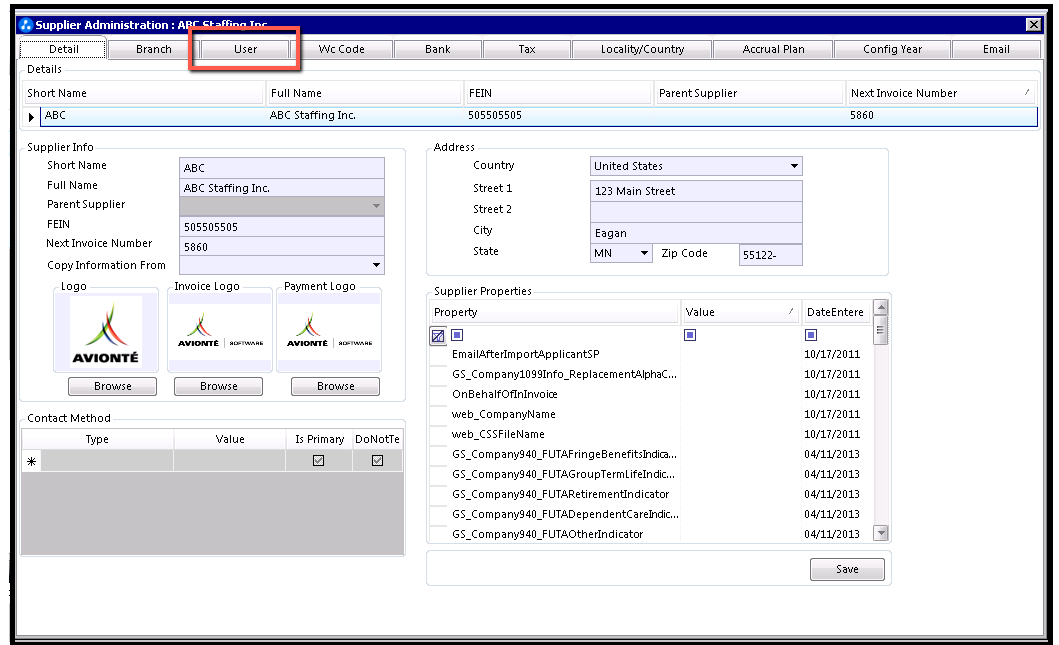Click Browse under the Logo image
Screen dimensions: 1059x645
click(113, 386)
